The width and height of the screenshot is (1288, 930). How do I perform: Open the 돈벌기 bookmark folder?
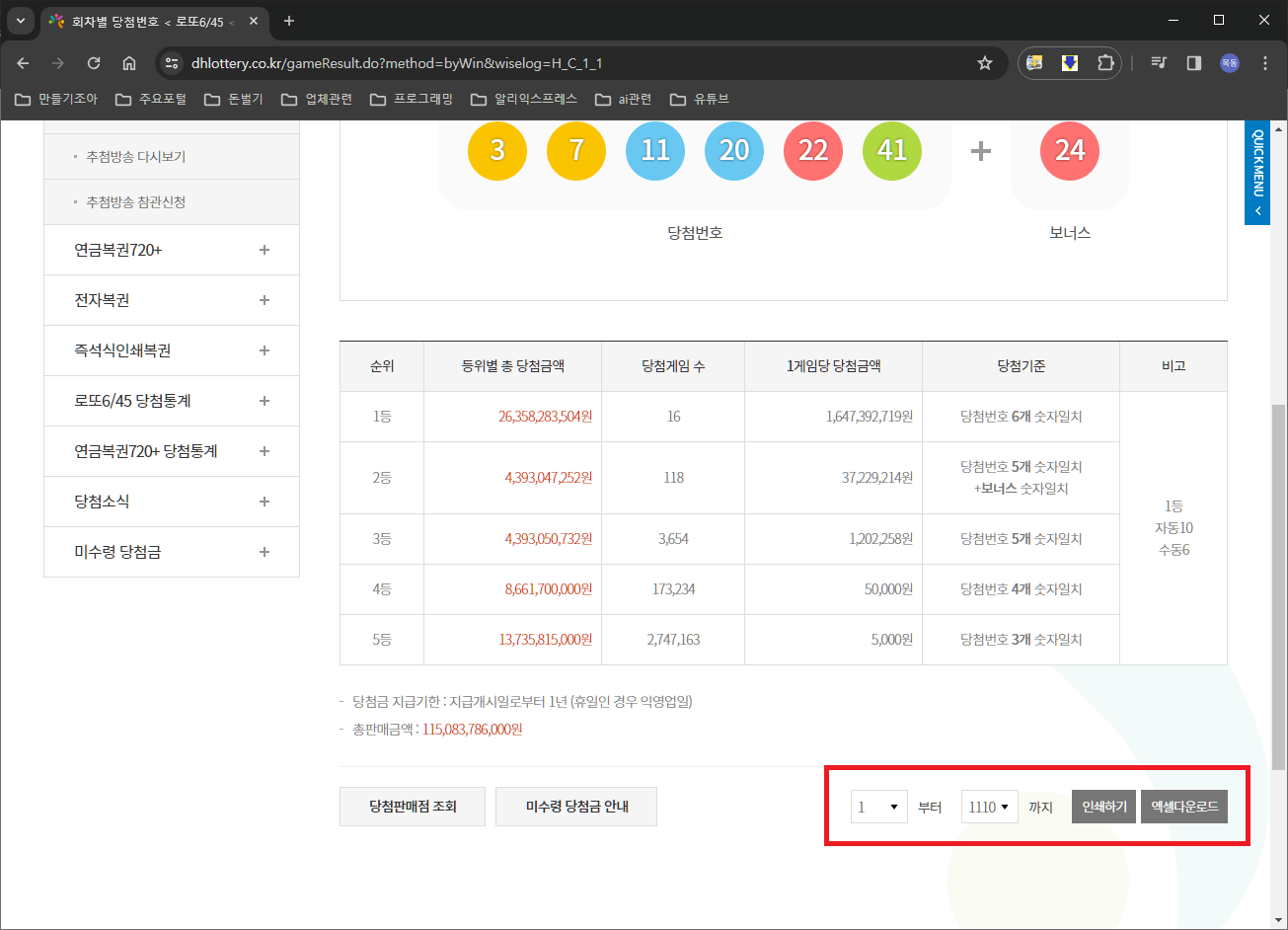point(233,99)
